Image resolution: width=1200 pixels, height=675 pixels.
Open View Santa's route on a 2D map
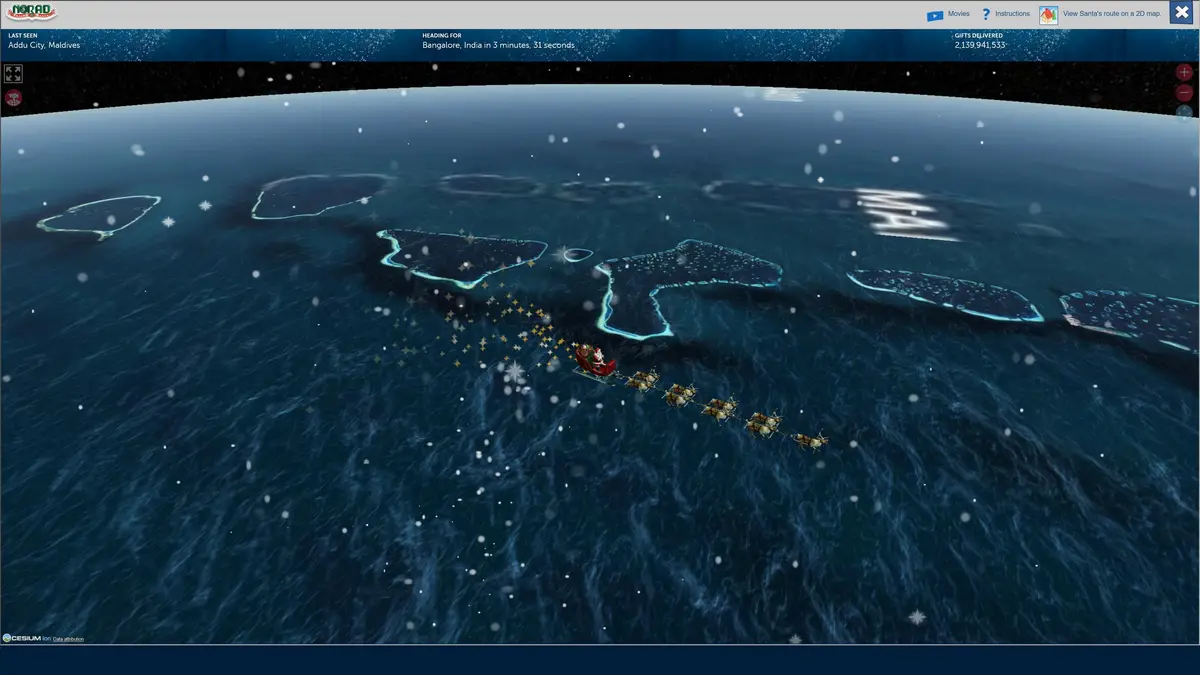tap(1112, 14)
